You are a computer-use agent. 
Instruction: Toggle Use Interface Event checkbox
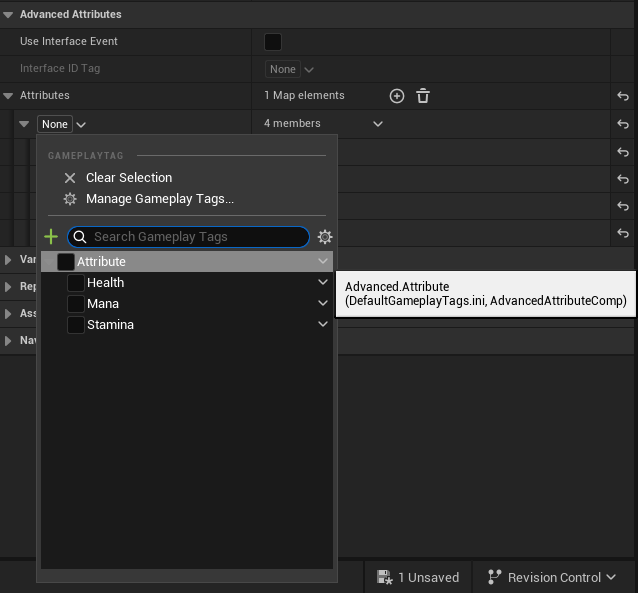click(x=273, y=42)
